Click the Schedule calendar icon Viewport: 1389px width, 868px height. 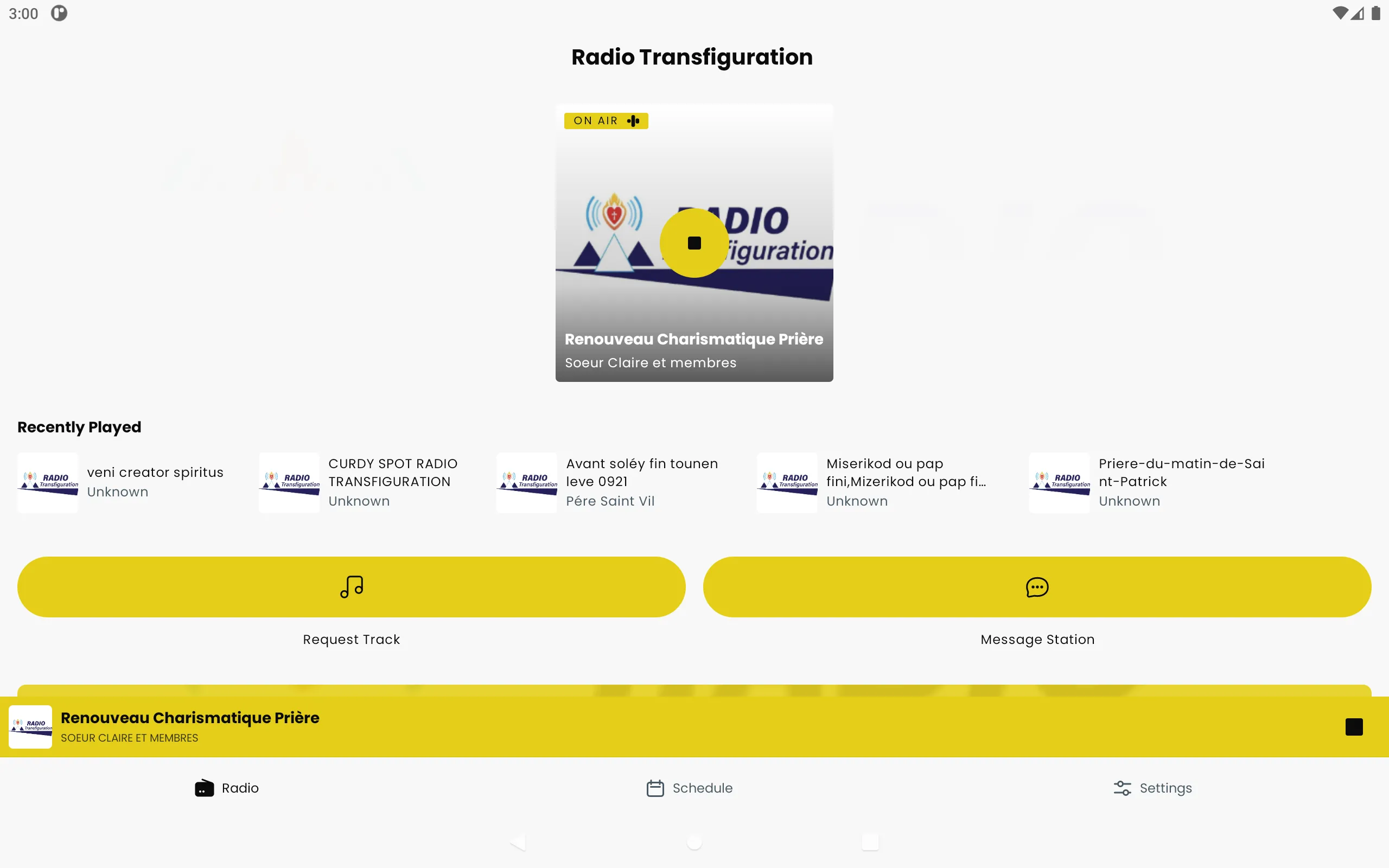point(655,788)
